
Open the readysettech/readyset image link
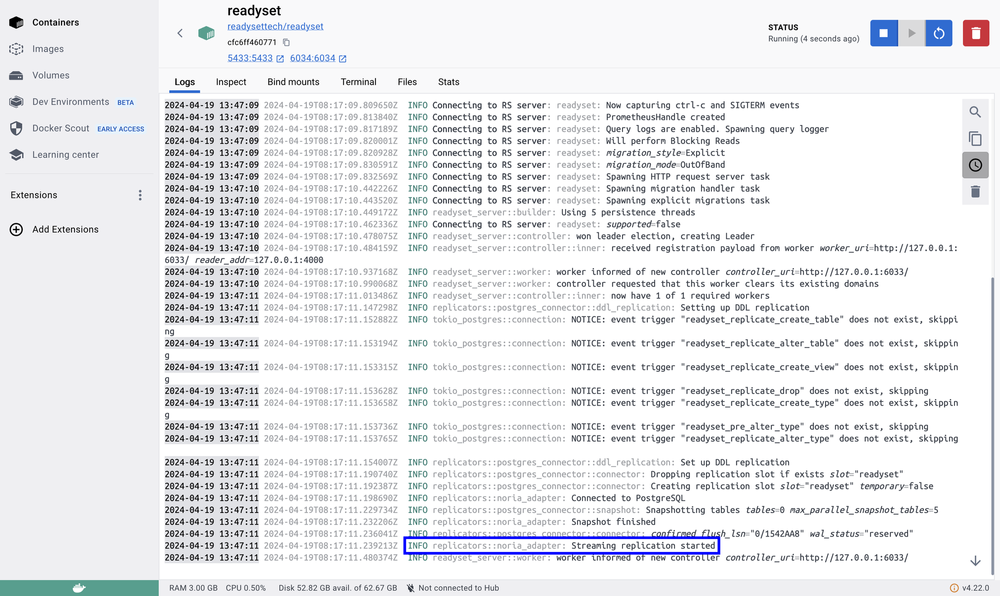[x=275, y=26]
